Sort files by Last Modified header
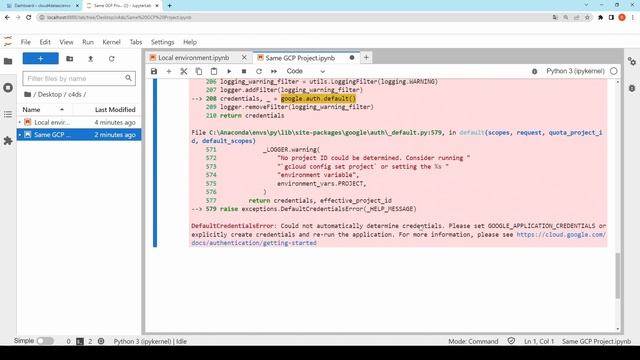 click(115, 110)
